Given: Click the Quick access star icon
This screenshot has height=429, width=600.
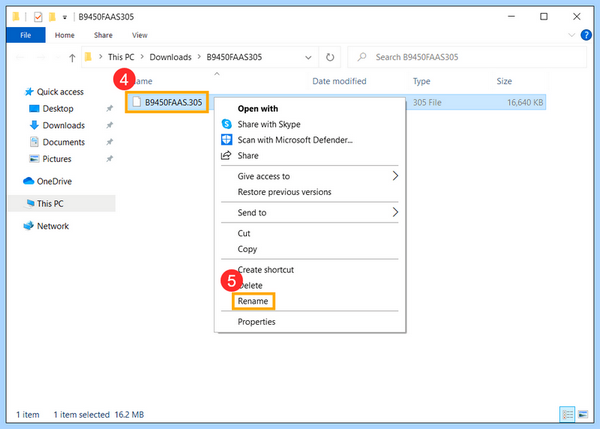Looking at the screenshot, I should [x=29, y=92].
